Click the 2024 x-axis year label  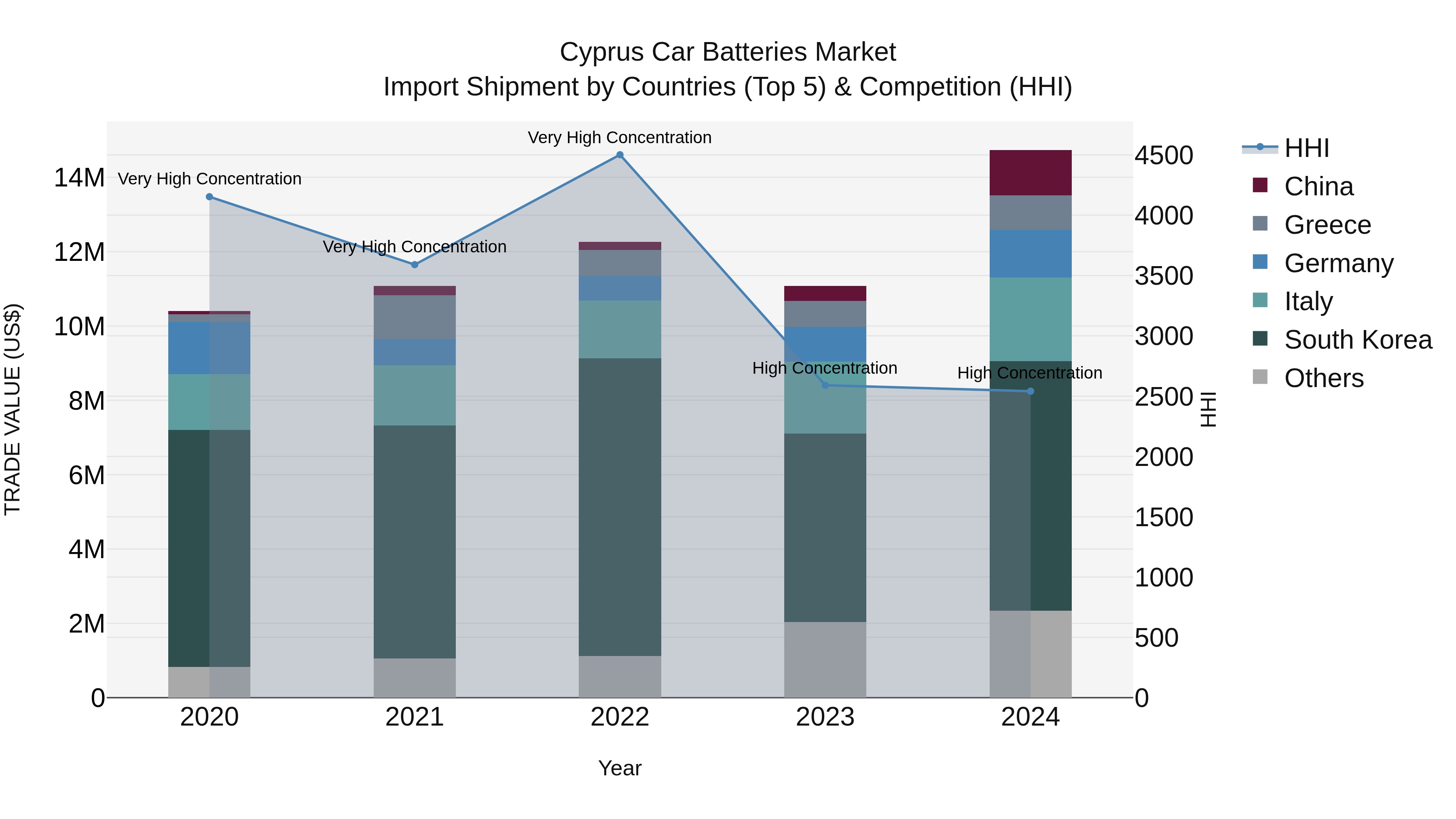click(1030, 717)
